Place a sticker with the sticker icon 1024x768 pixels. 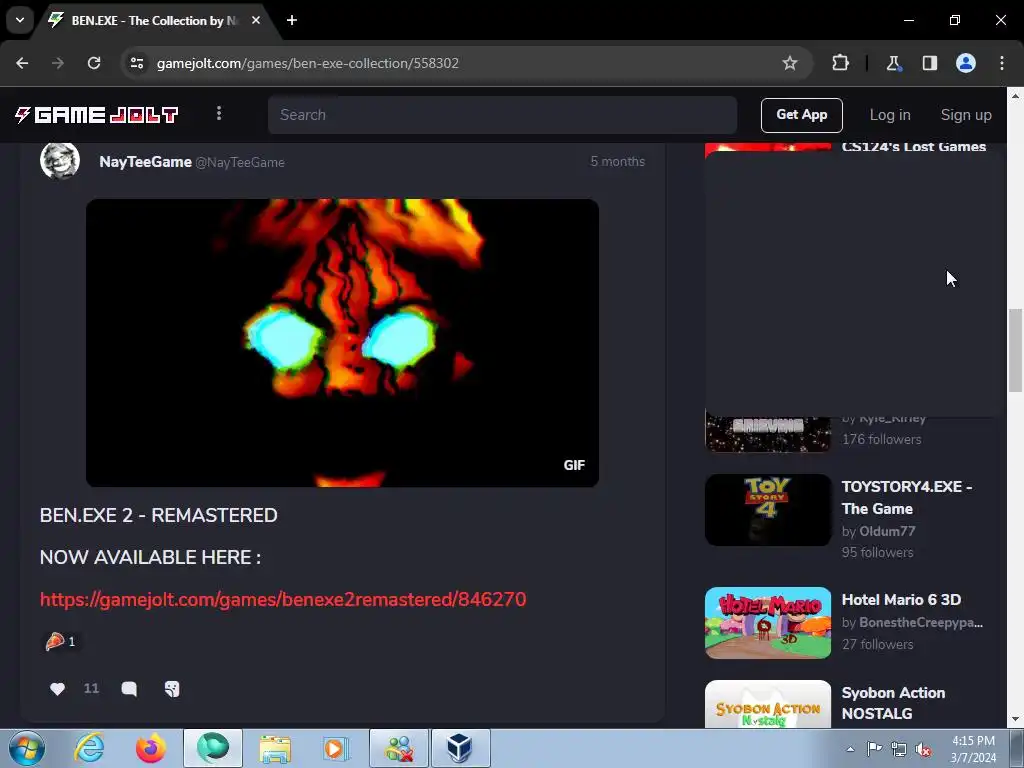(x=172, y=688)
